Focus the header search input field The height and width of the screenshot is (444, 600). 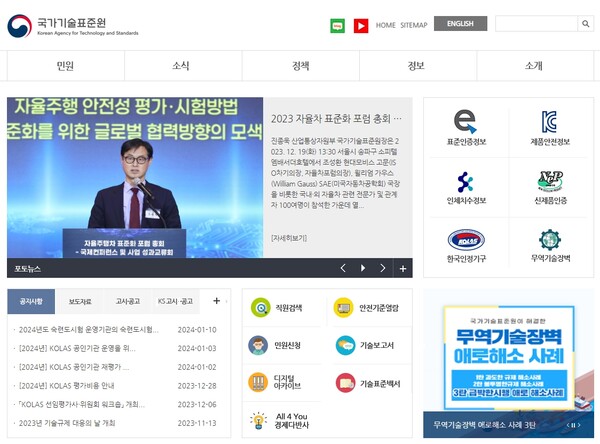point(536,24)
